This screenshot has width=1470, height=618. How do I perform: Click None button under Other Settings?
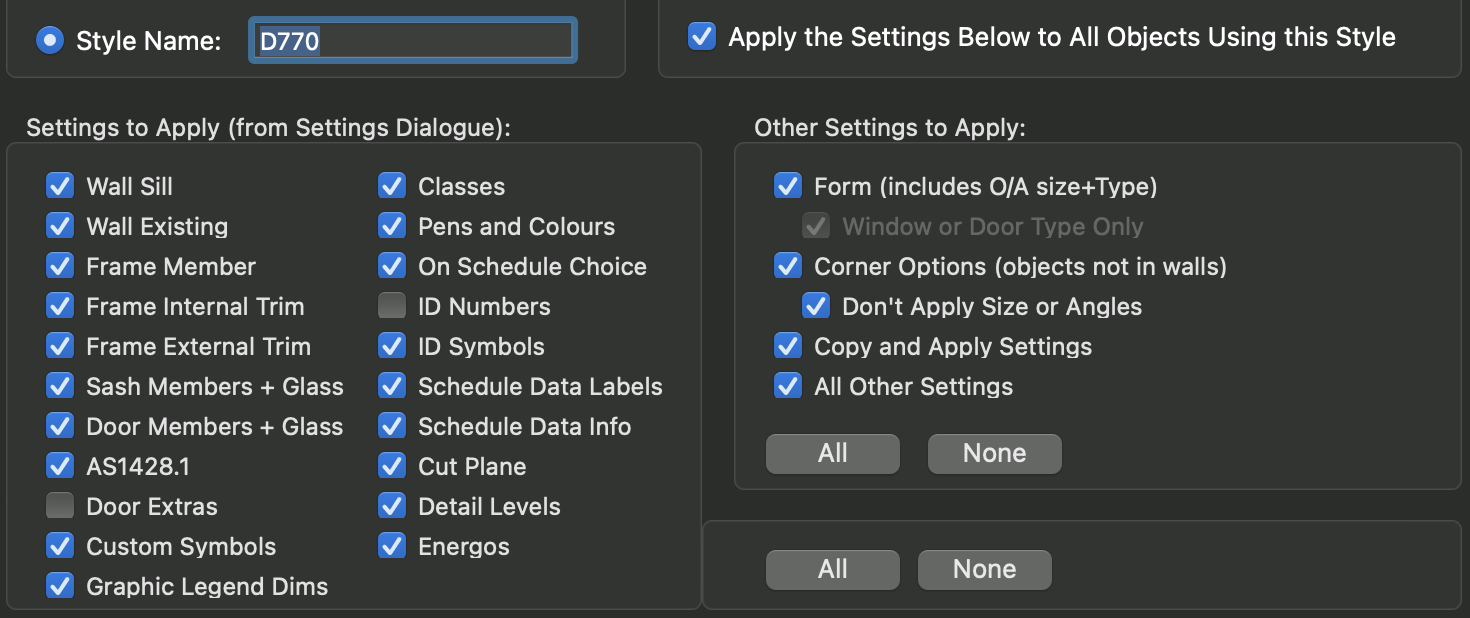[994, 454]
